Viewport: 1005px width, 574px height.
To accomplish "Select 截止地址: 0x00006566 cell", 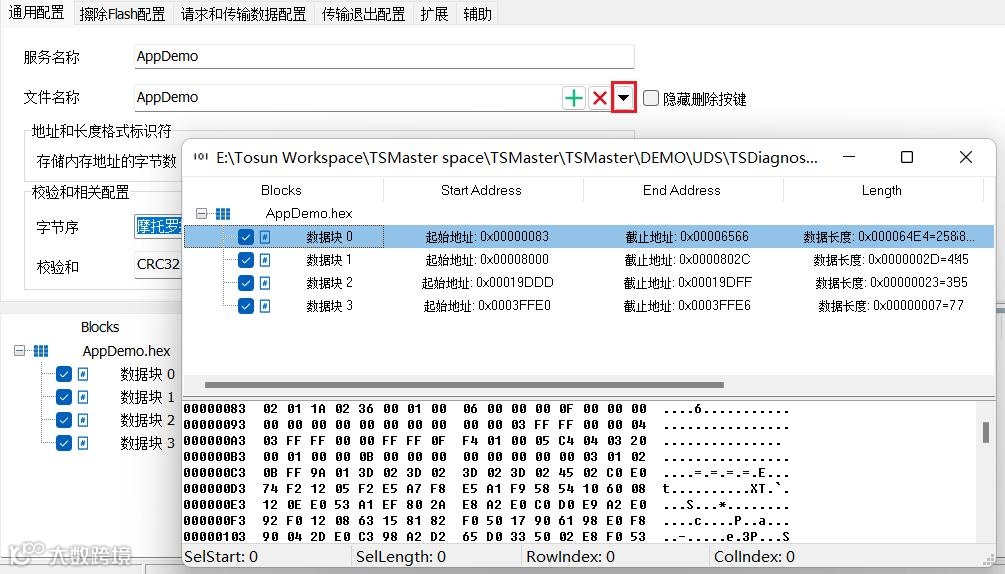I will (687, 236).
